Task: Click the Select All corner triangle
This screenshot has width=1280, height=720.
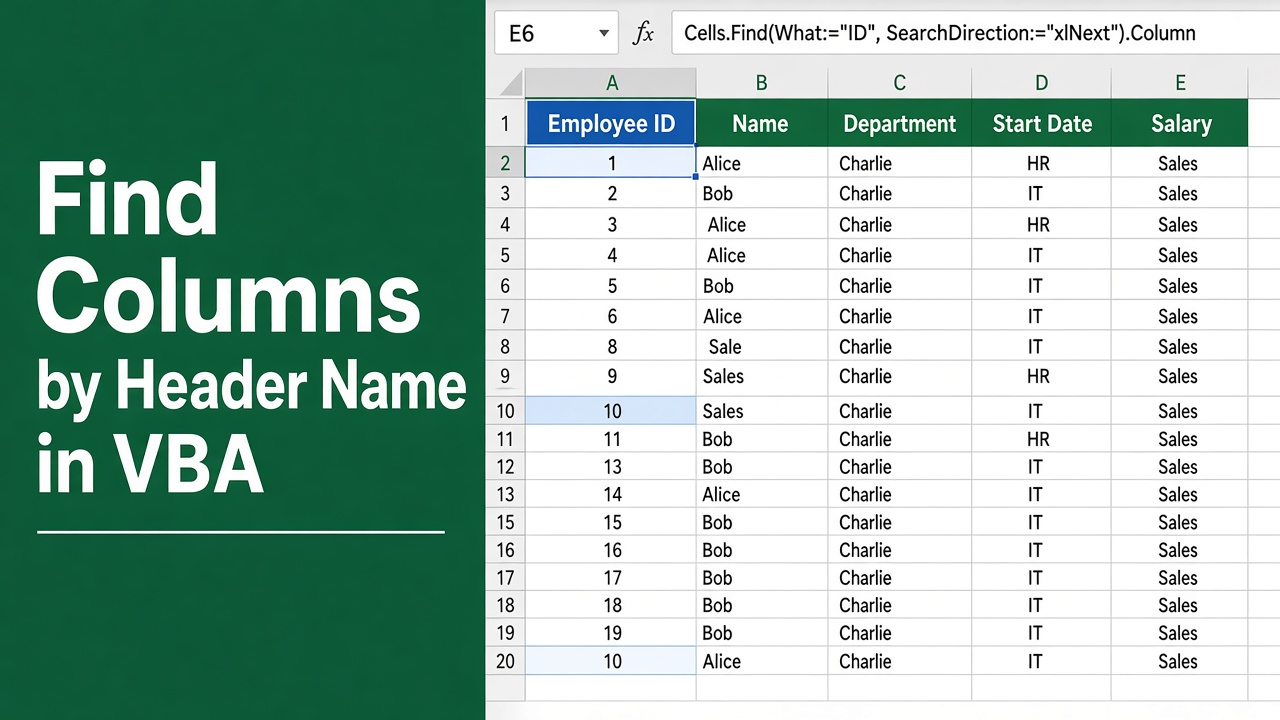Action: click(x=509, y=83)
